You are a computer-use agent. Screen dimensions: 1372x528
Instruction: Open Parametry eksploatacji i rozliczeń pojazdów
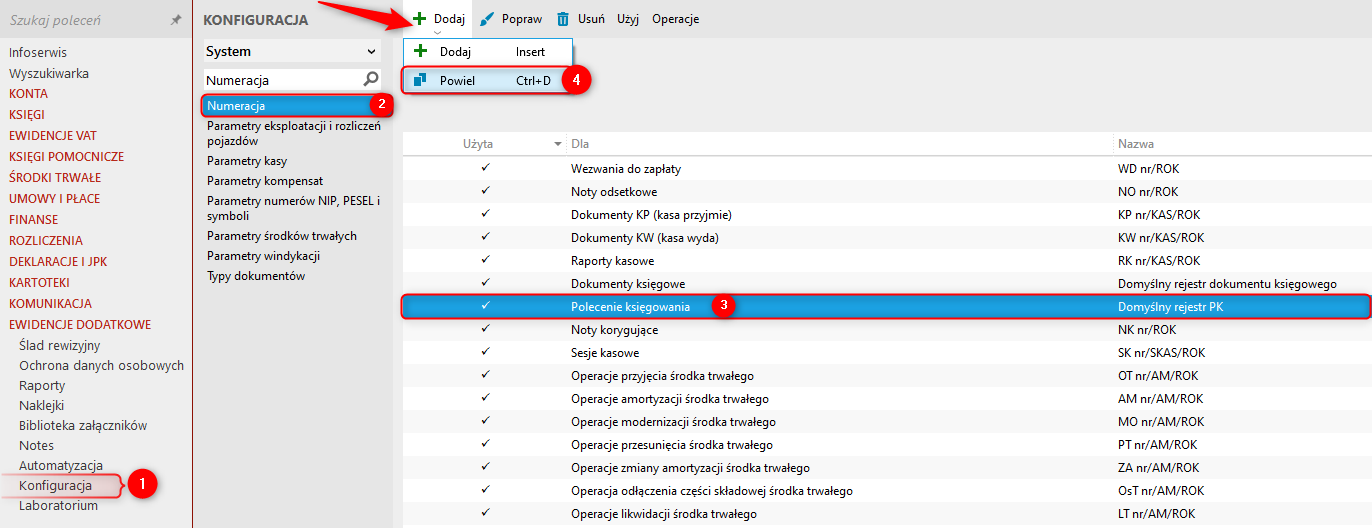(293, 133)
